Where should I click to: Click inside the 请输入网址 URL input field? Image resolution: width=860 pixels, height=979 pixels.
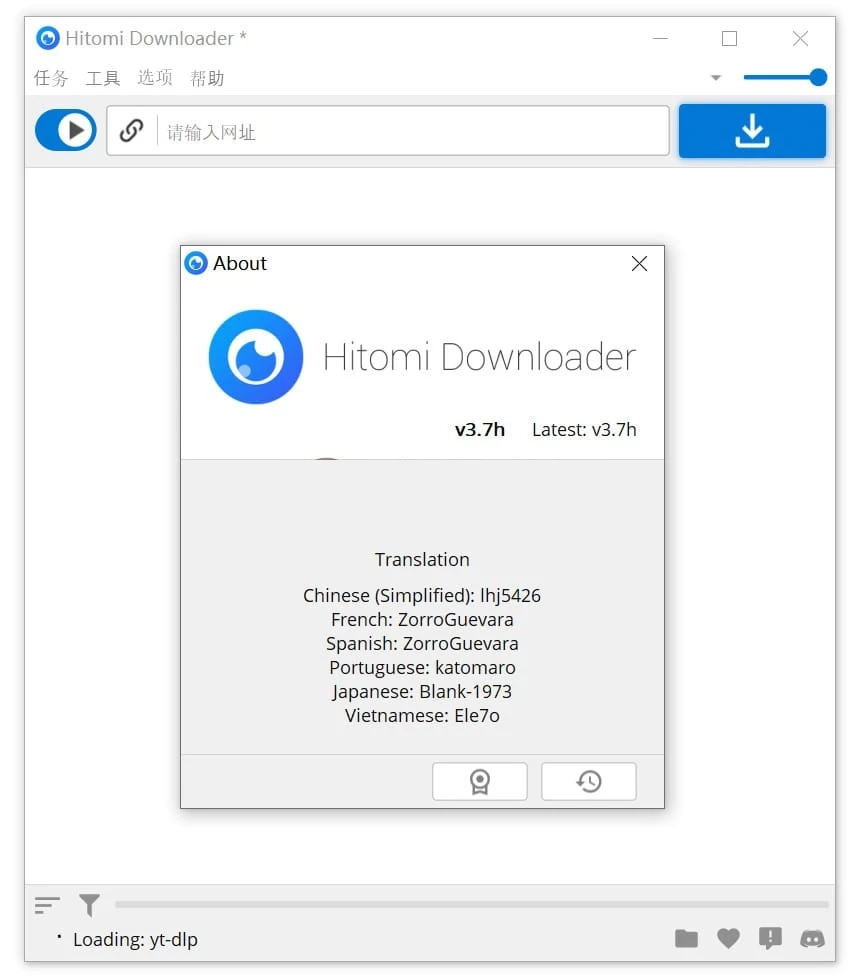click(x=400, y=130)
